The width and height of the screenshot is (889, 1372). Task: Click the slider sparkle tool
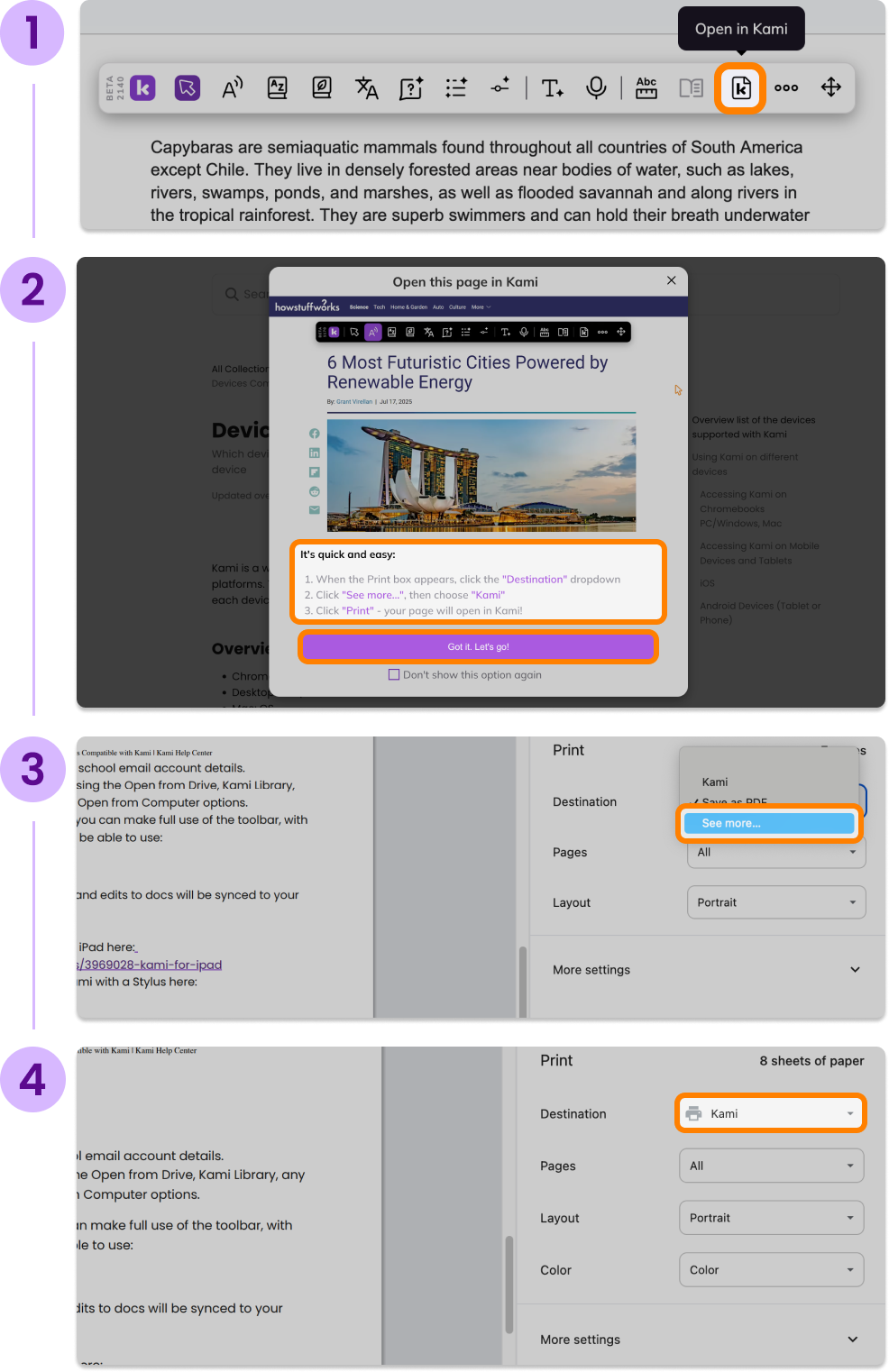click(500, 87)
